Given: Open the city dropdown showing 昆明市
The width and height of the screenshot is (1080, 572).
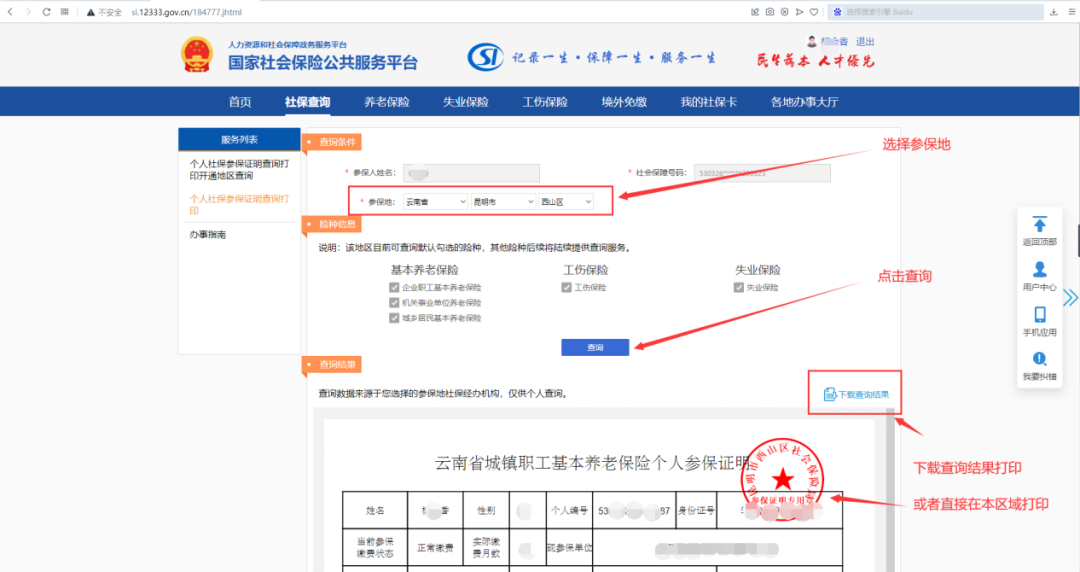Looking at the screenshot, I should 503,202.
